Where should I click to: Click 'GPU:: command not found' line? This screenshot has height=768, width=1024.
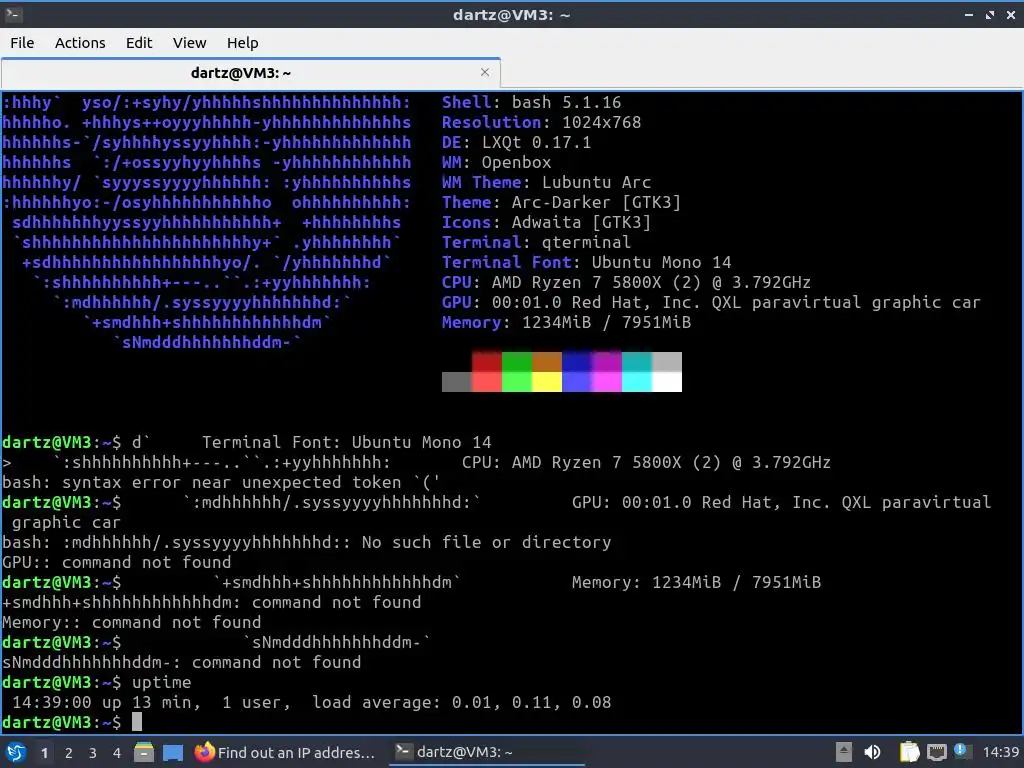(x=117, y=562)
